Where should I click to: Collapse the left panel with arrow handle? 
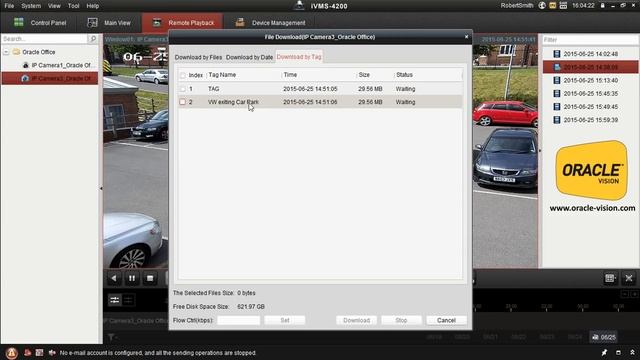tap(101, 189)
